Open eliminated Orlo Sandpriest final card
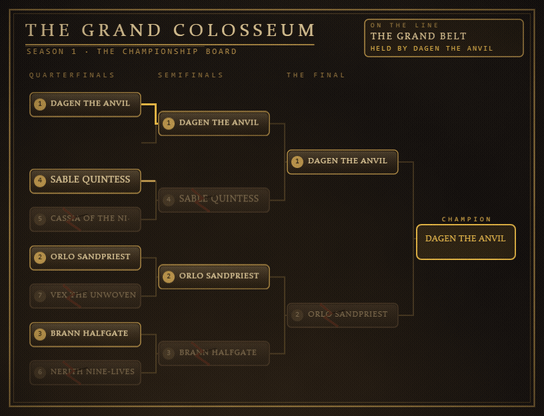The image size is (544, 416). pyautogui.click(x=343, y=315)
